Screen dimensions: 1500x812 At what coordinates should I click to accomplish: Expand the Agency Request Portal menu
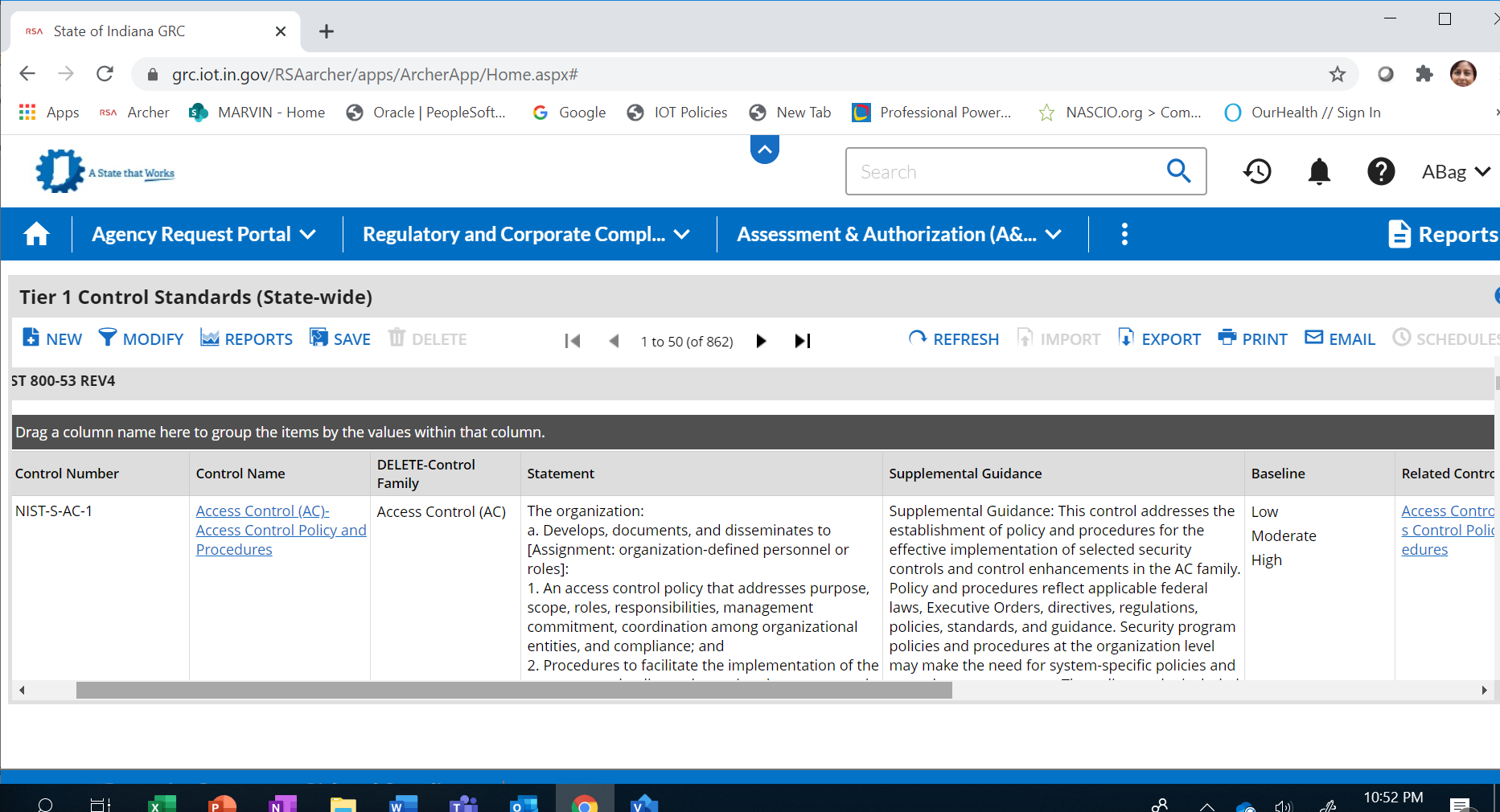pos(203,234)
